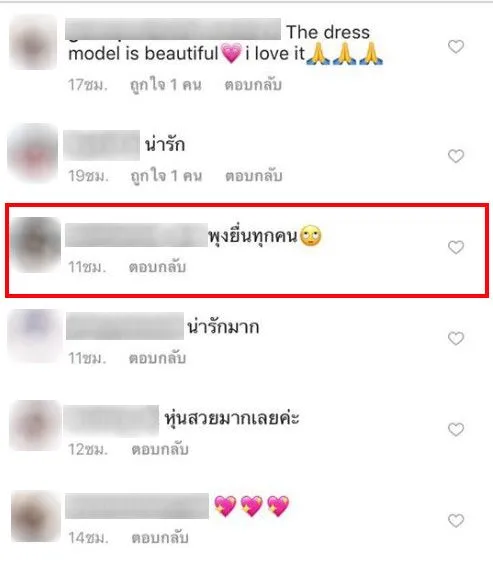493x567 pixels.
Task: Open avatar of the น่ารักมาก commenter
Action: (35, 336)
